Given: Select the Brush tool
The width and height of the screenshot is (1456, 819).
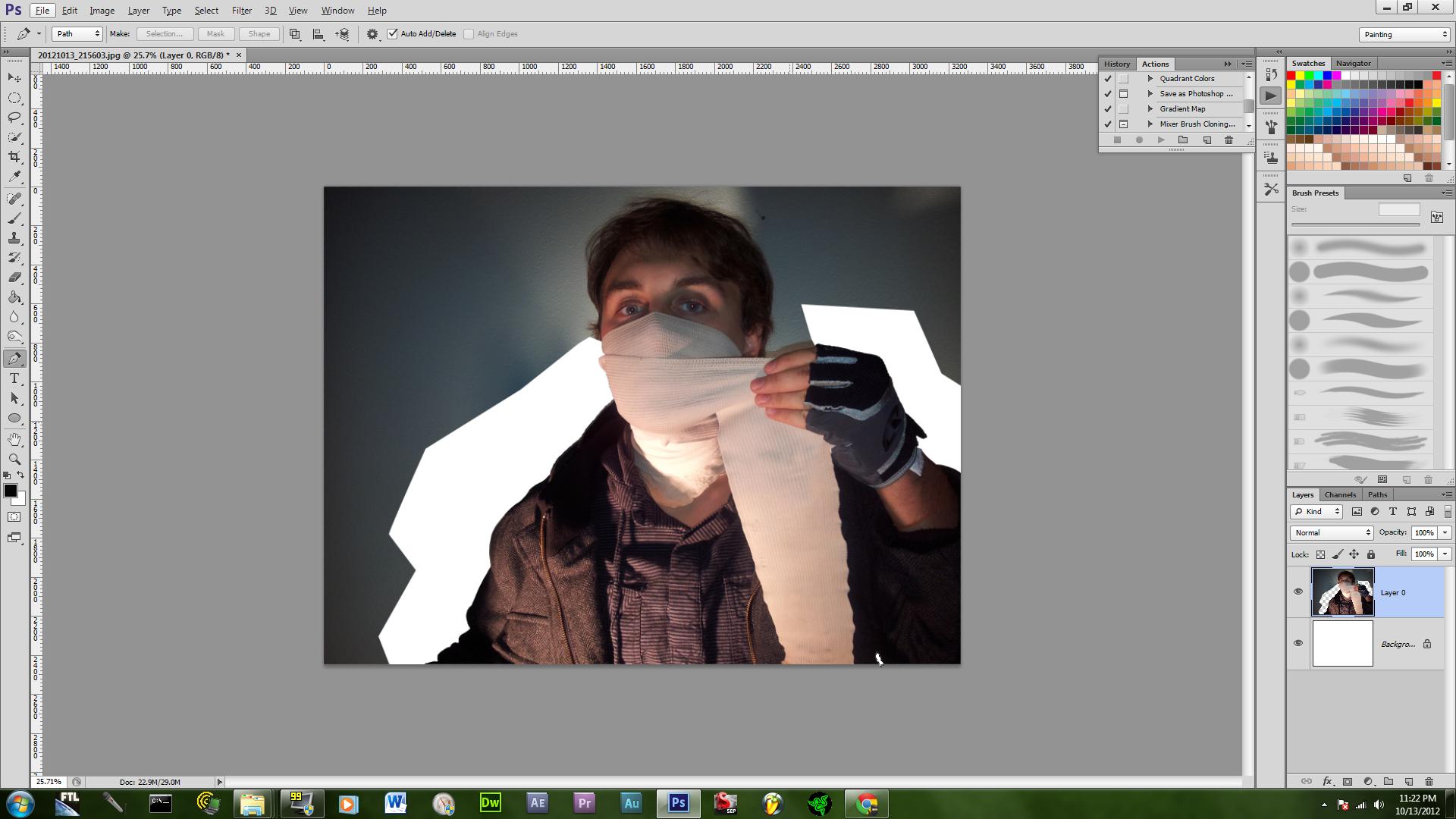Looking at the screenshot, I should click(14, 218).
